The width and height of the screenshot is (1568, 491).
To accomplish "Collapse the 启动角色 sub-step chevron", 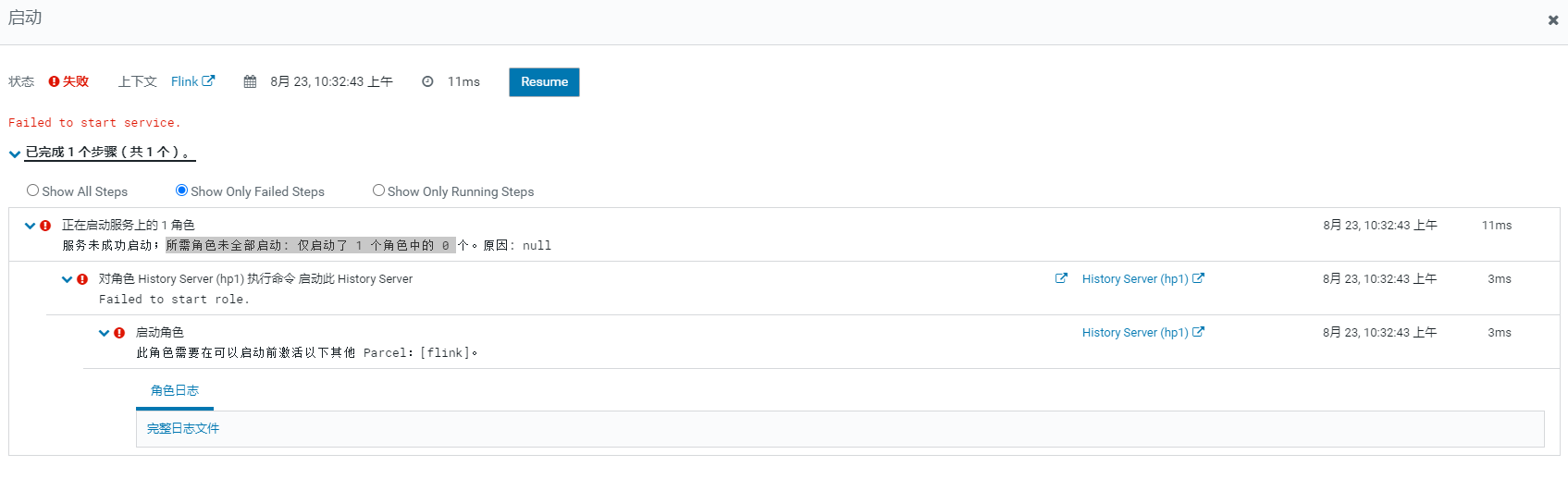I will tap(105, 333).
